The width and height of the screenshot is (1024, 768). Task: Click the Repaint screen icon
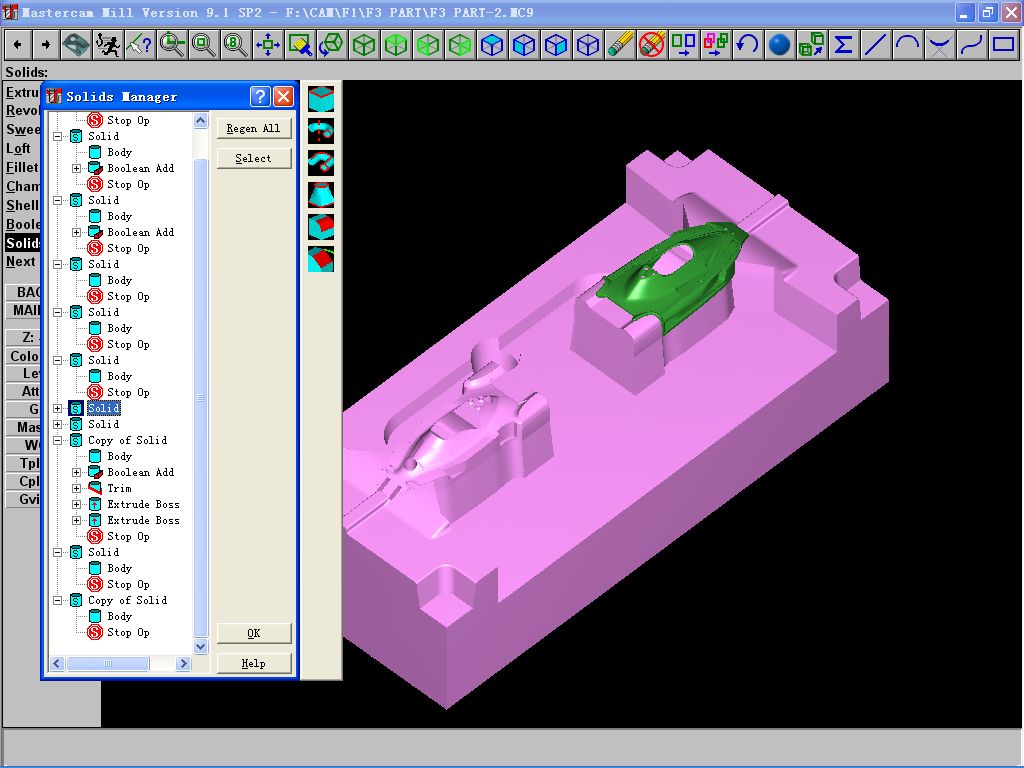[300, 44]
